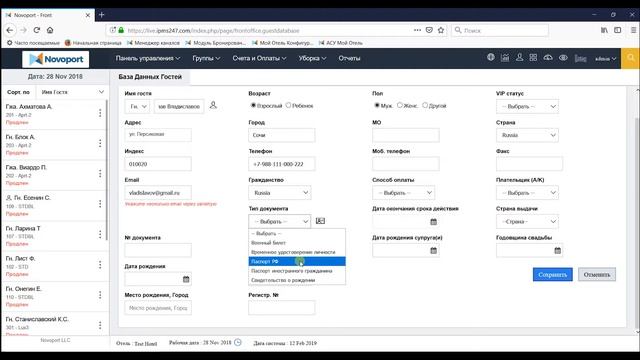Open the Менеджер каналов bookmark

point(153,42)
